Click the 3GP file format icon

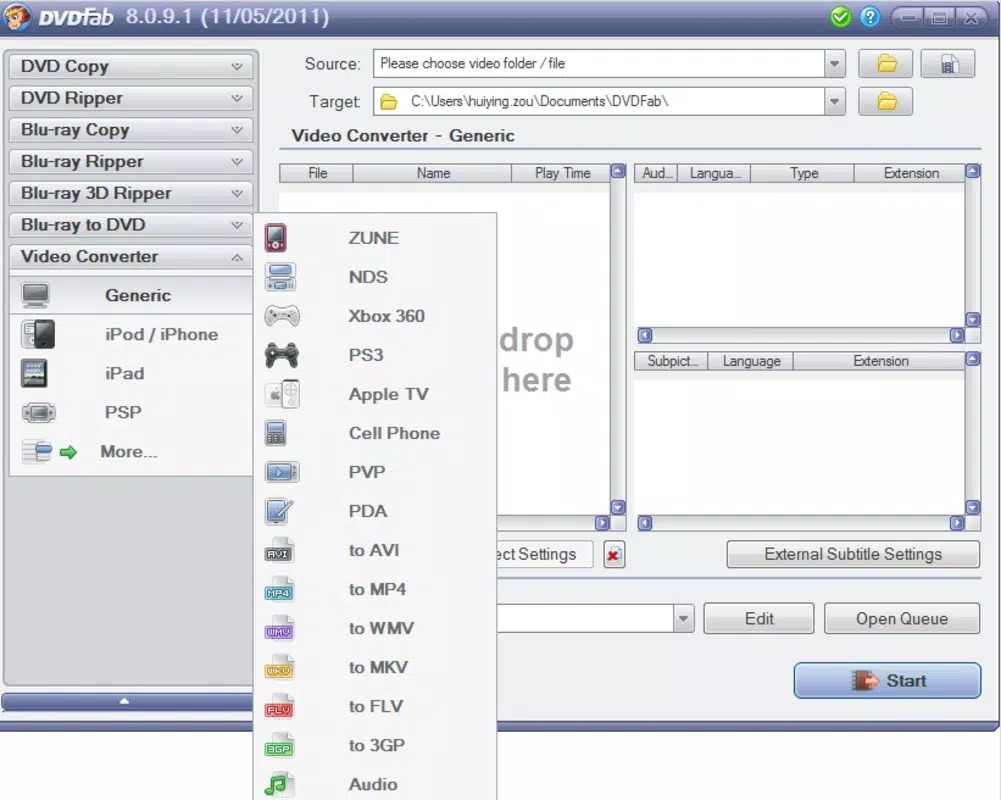point(279,746)
